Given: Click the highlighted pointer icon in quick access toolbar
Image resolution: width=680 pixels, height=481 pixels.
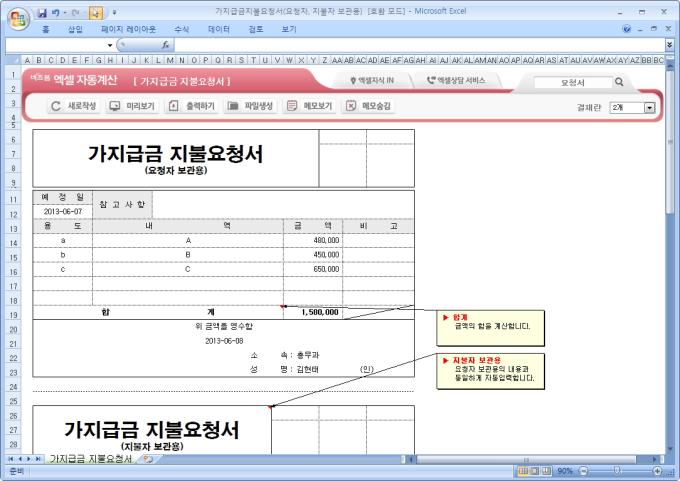Looking at the screenshot, I should (96, 13).
